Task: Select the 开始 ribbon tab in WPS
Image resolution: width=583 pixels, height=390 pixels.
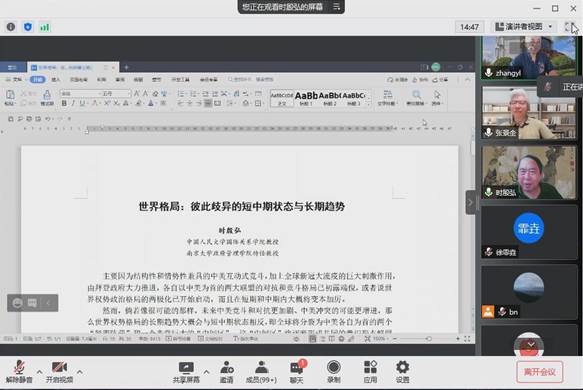Action: coord(38,79)
